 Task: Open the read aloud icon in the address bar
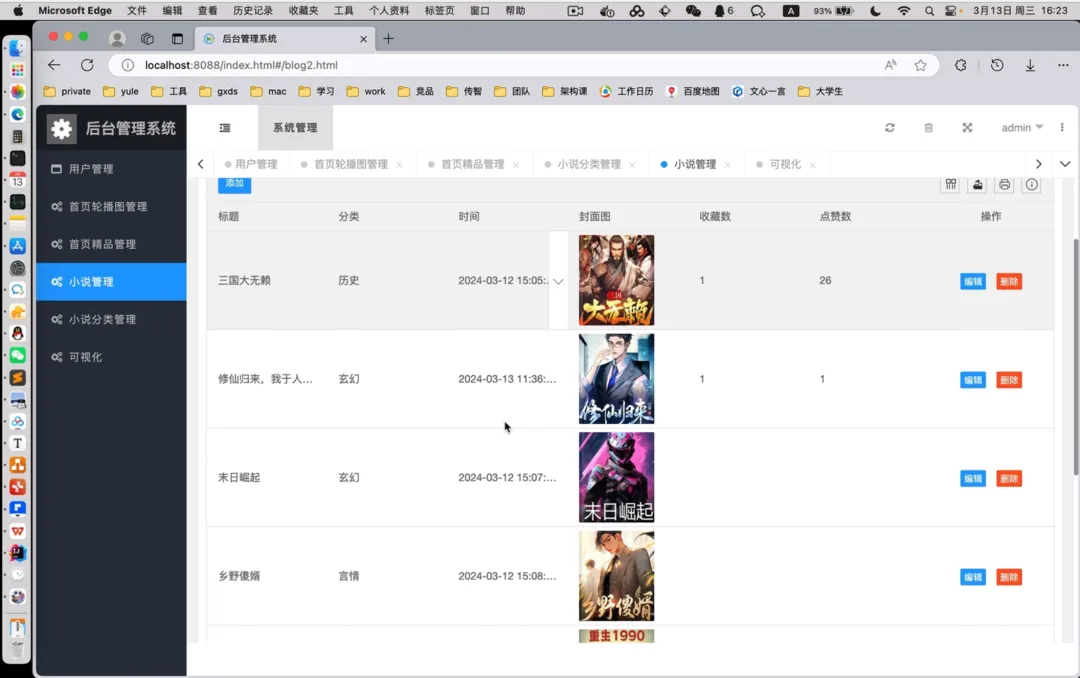click(891, 65)
